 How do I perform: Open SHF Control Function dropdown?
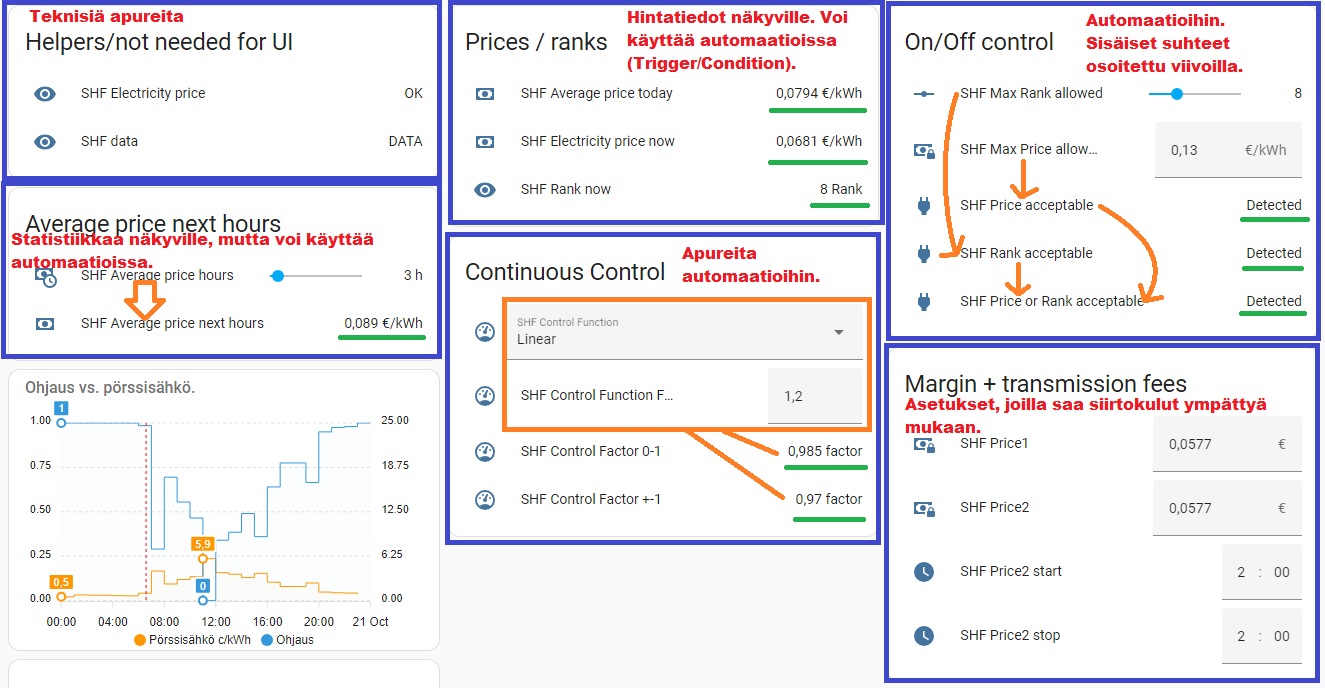[x=680, y=332]
